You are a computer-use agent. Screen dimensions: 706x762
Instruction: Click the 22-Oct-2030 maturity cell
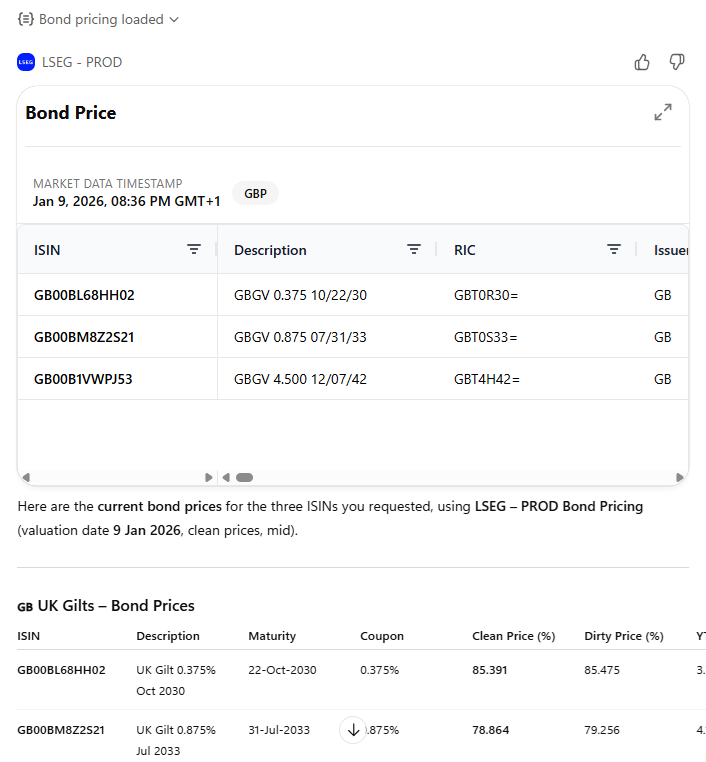282,670
